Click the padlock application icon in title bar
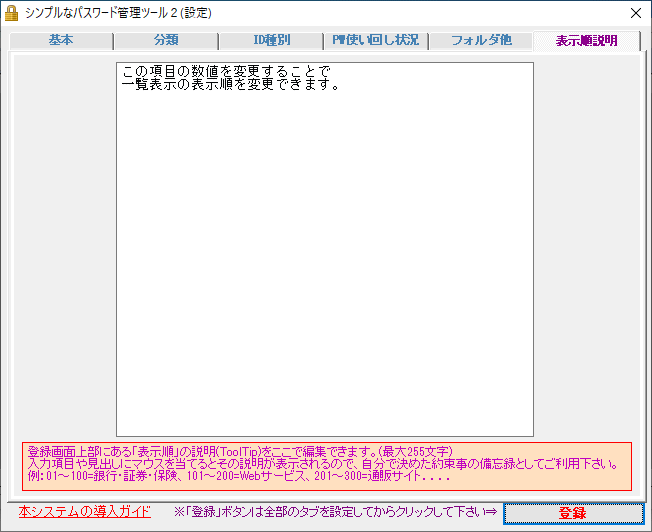The height and width of the screenshot is (532, 652). [x=11, y=13]
